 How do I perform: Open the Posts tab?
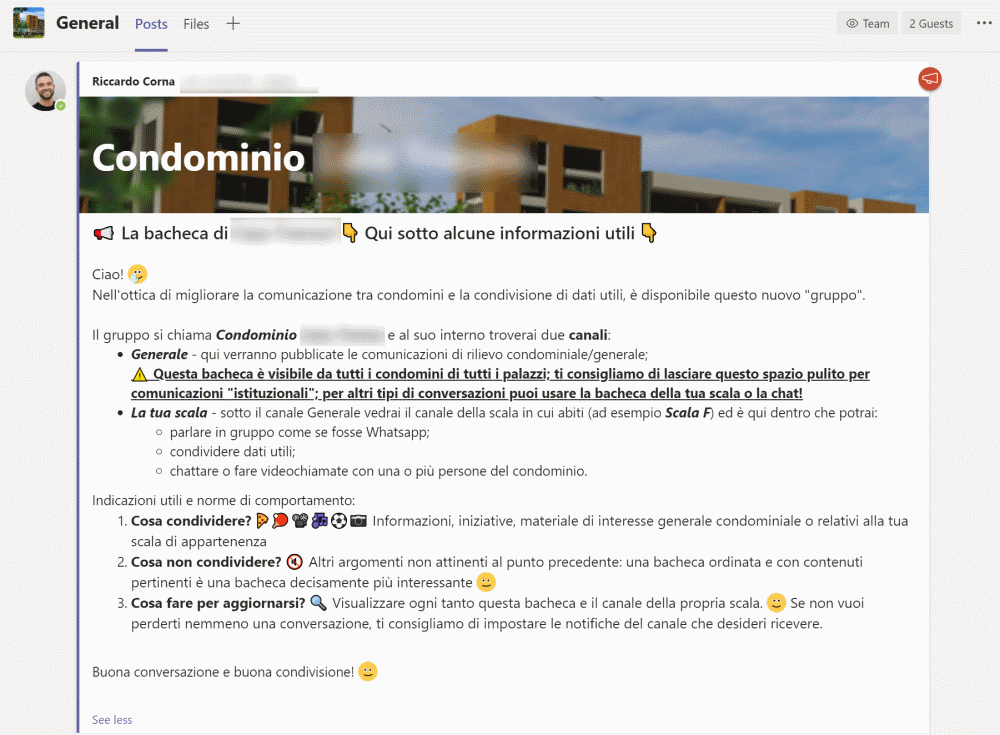(x=151, y=24)
